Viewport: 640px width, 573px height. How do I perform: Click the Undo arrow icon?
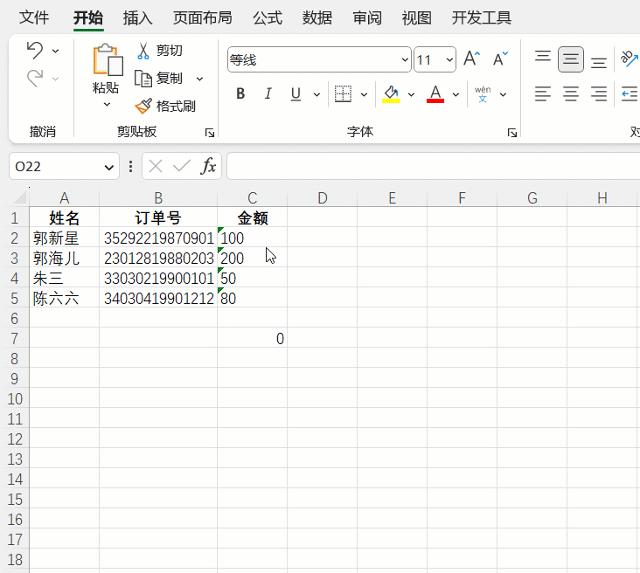tap(35, 51)
